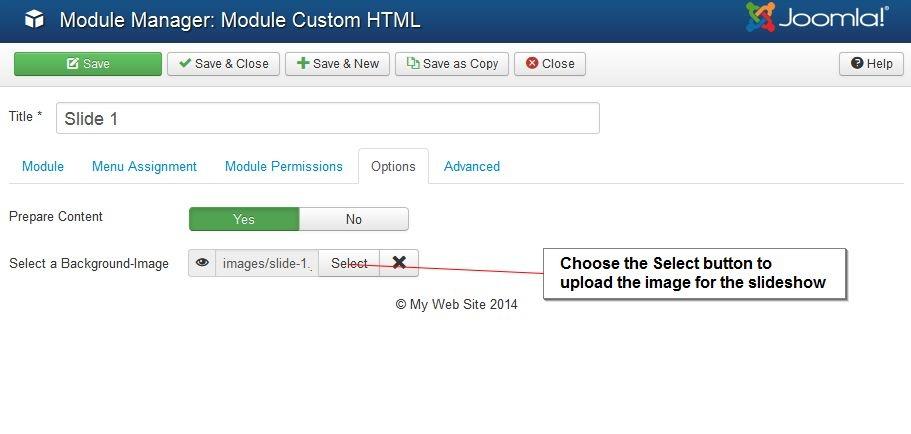
Task: Click the Title input field
Action: coord(327,118)
